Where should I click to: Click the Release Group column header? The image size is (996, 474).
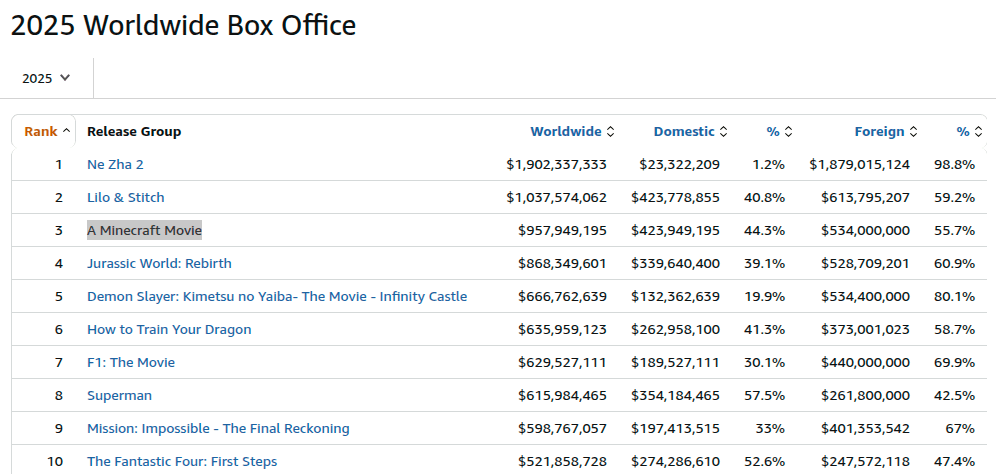pyautogui.click(x=134, y=131)
